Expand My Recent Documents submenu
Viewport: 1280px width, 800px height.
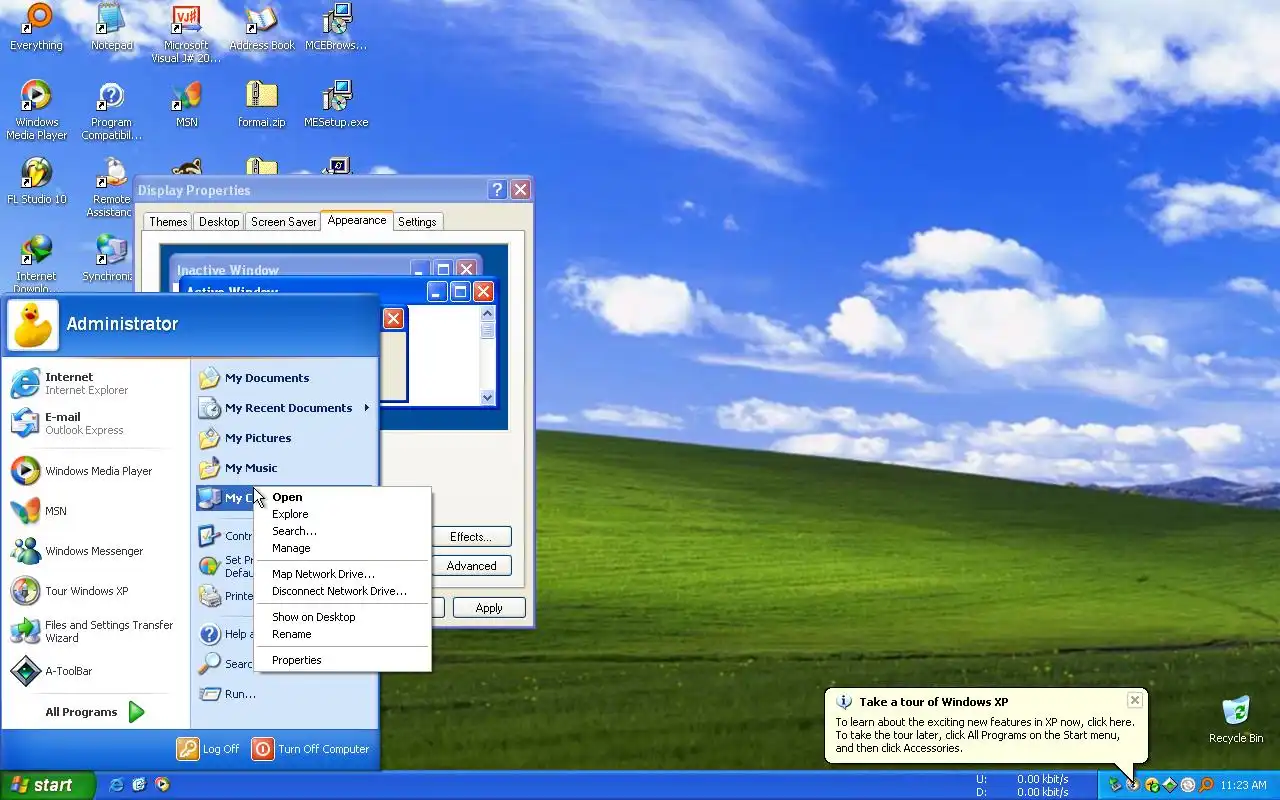click(x=285, y=408)
